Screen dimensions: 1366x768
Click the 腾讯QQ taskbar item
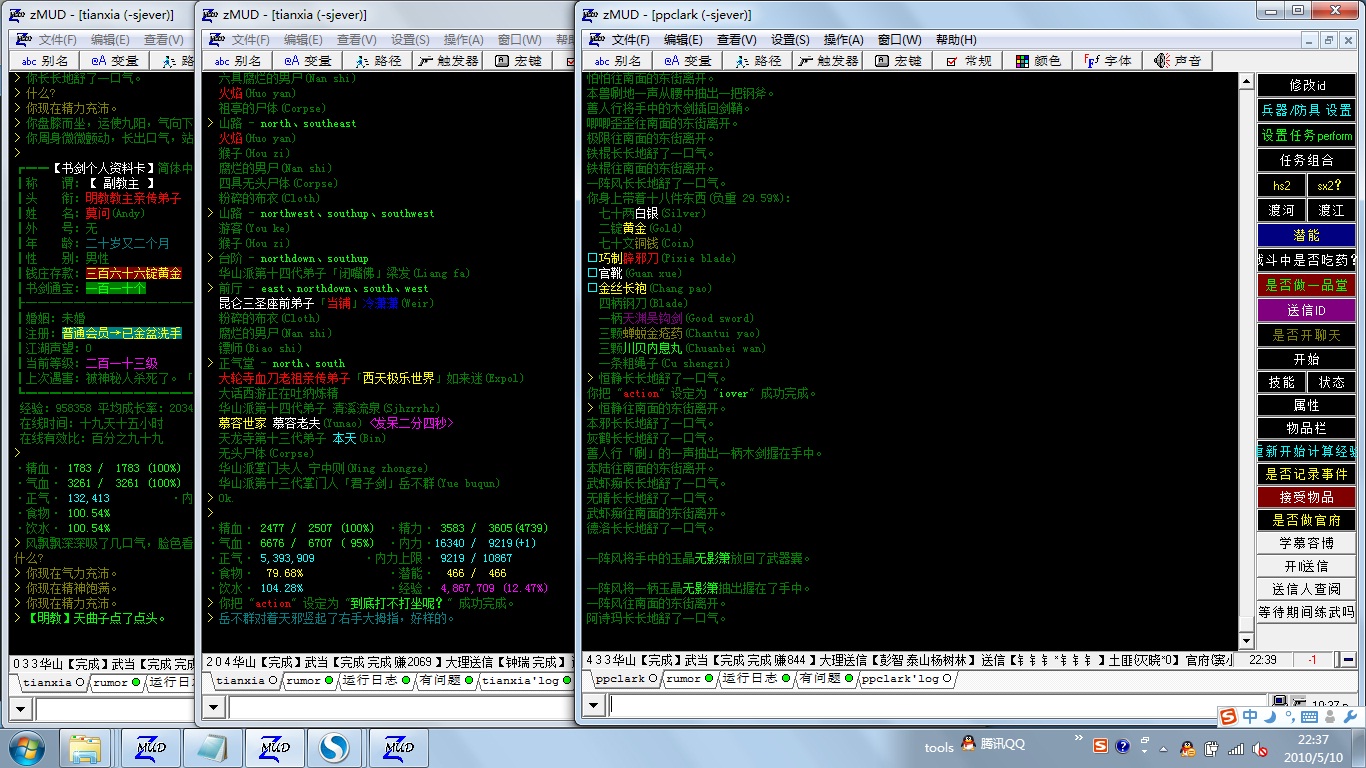point(992,744)
